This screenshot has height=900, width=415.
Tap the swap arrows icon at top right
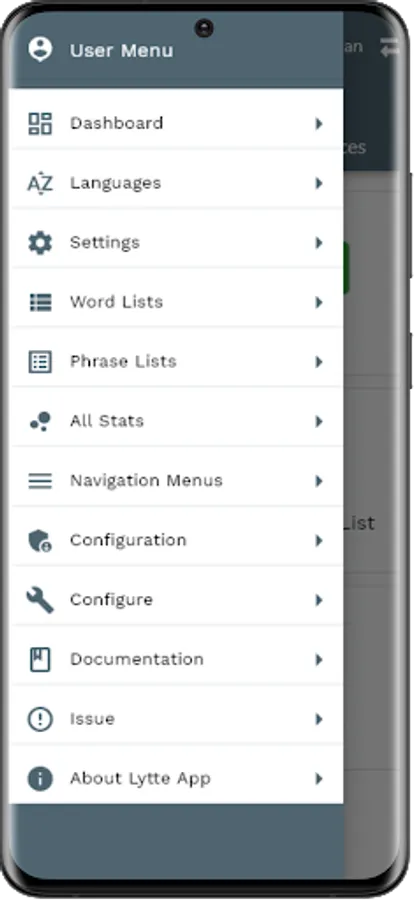click(390, 48)
